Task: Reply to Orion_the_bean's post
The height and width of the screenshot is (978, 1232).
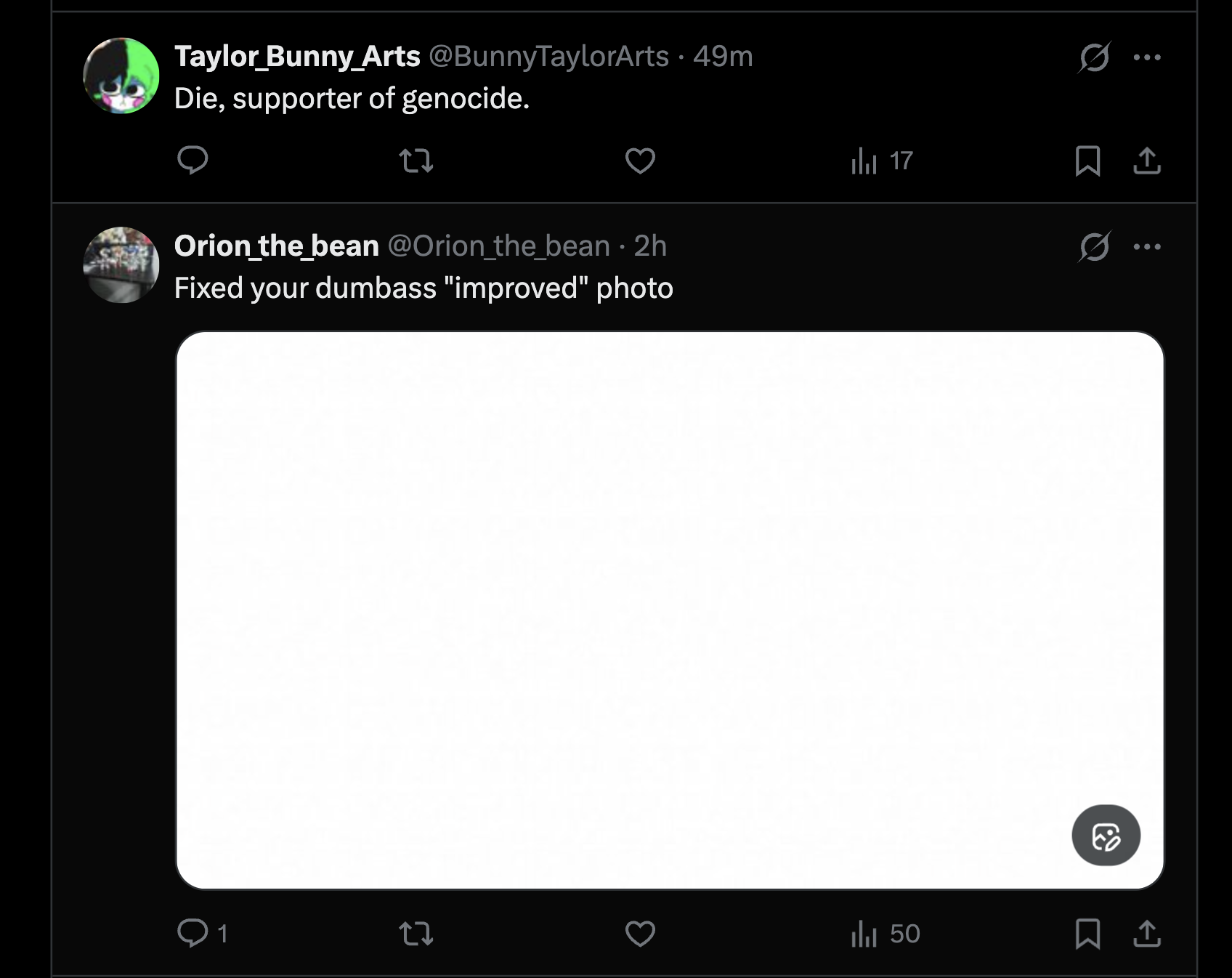Action: (192, 933)
